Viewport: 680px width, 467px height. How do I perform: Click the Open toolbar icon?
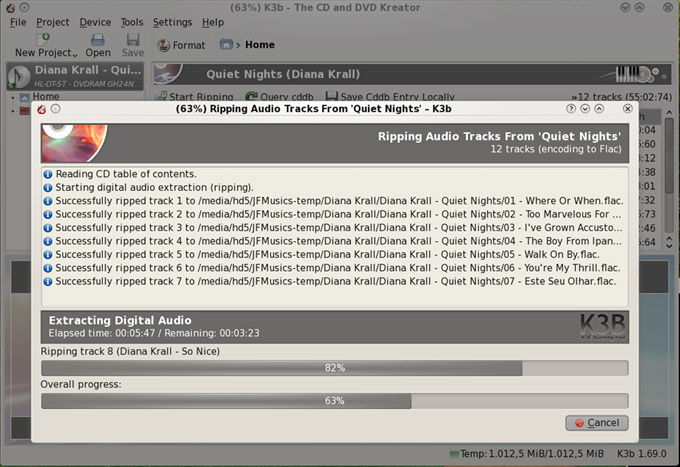click(98, 39)
